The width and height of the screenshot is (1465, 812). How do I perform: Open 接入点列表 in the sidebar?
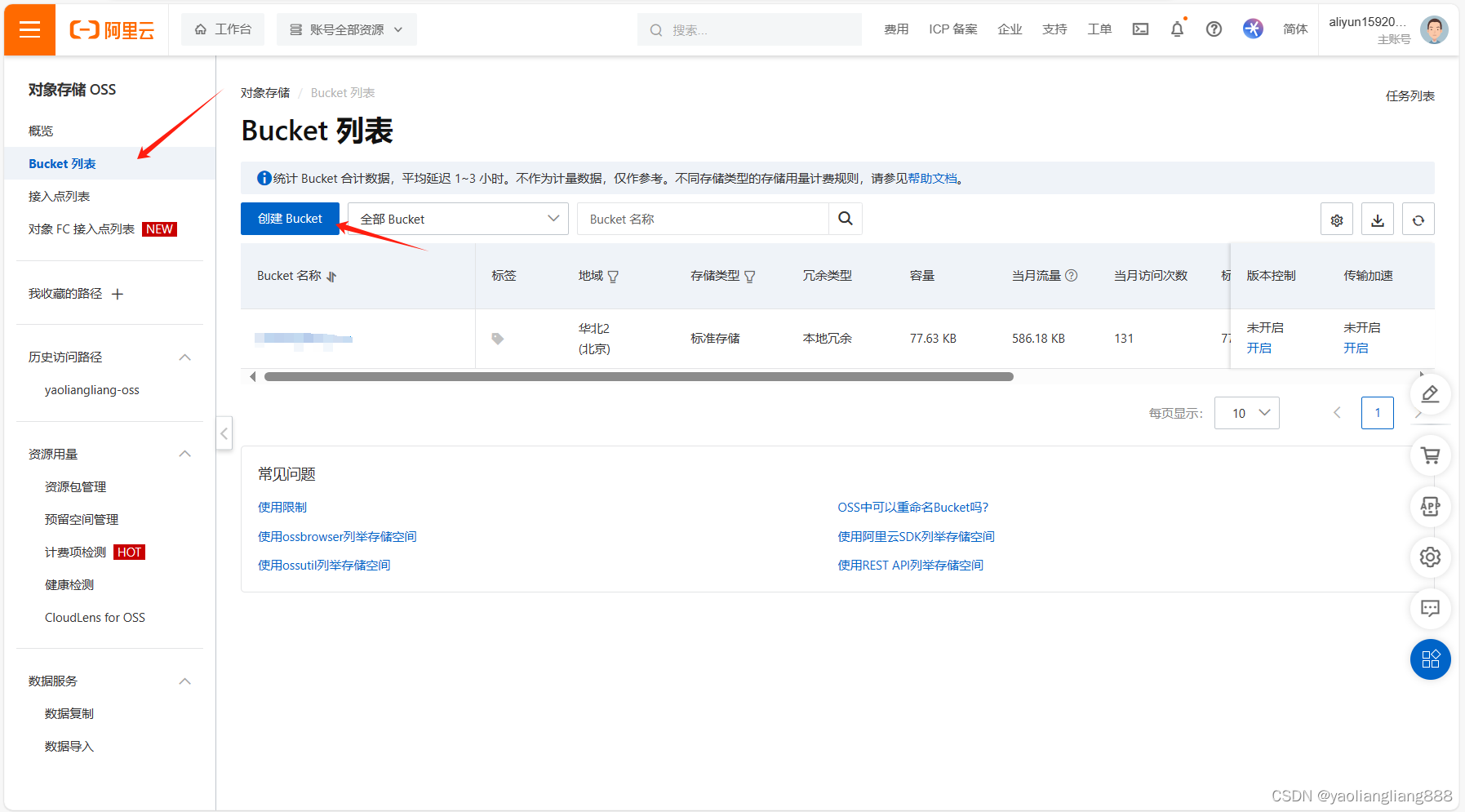coord(59,196)
